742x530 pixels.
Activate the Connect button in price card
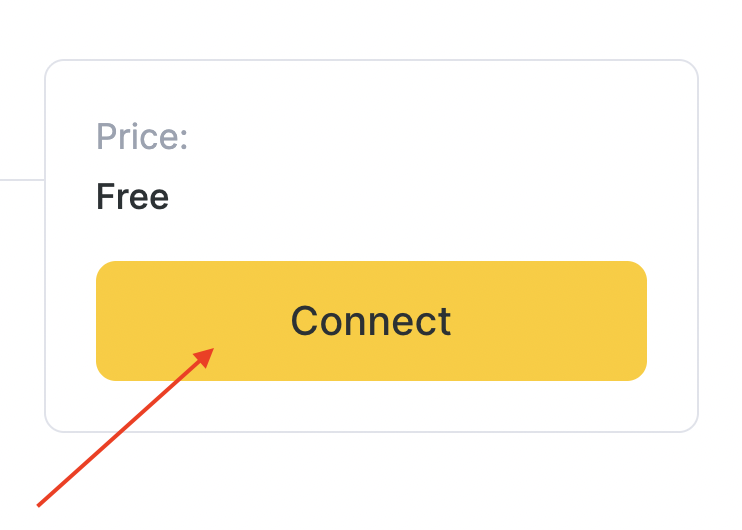[x=371, y=321]
